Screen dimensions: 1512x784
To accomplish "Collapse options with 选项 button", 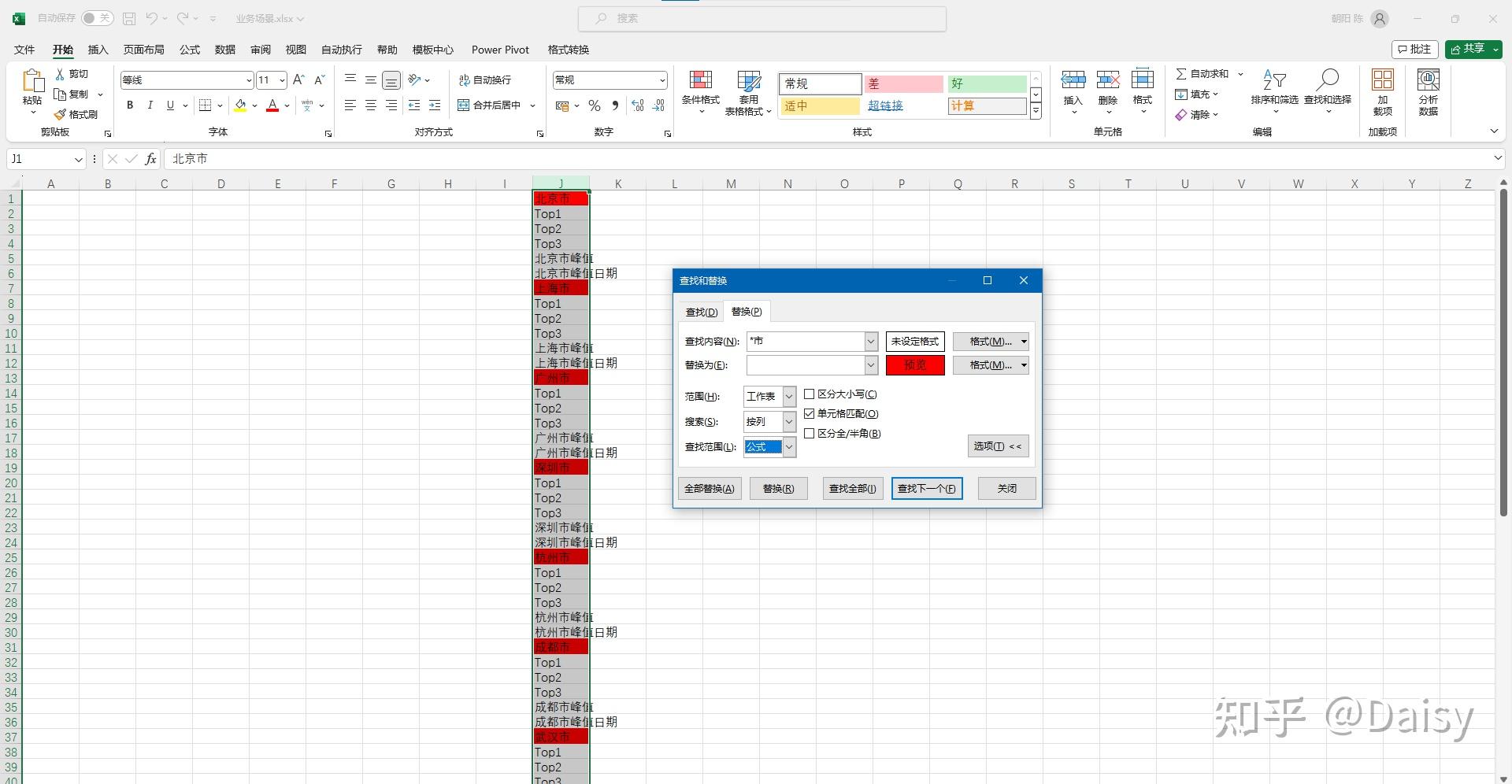I will pos(998,446).
